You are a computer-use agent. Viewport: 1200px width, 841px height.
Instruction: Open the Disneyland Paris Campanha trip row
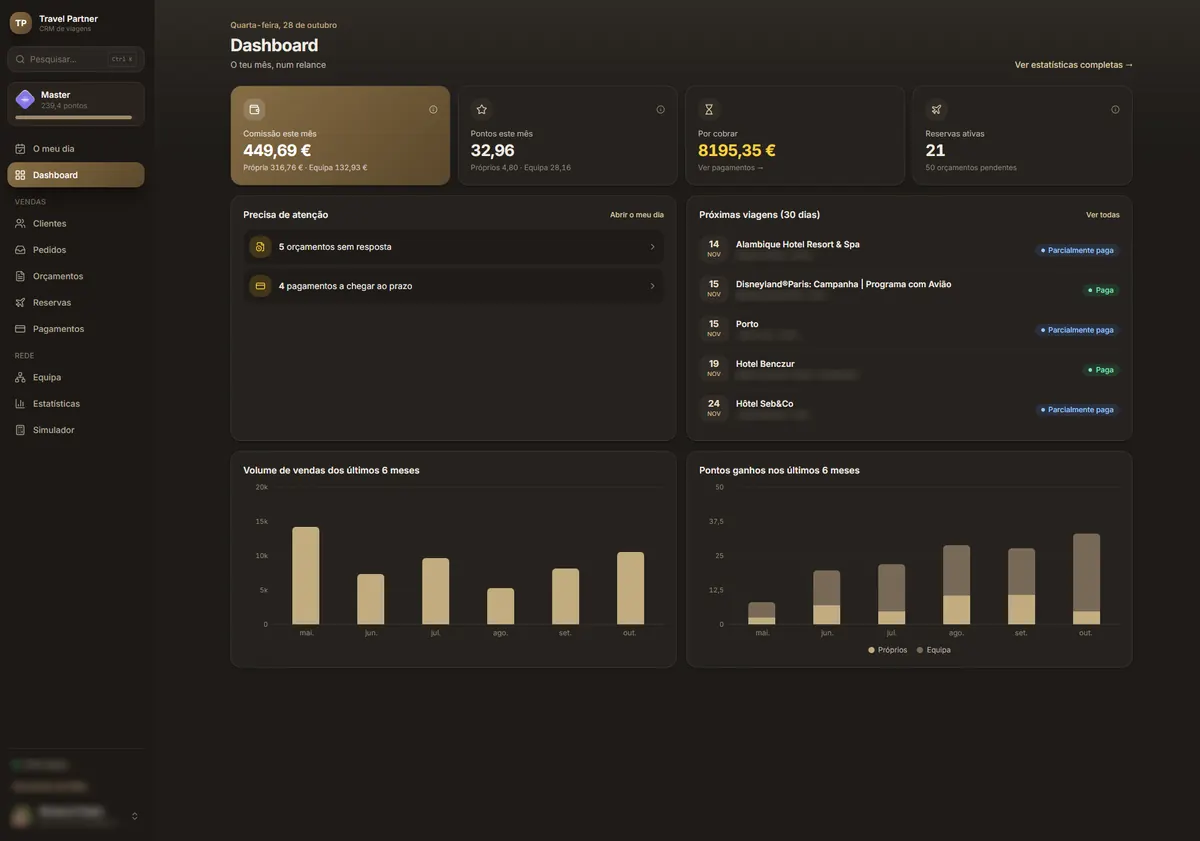pos(909,290)
